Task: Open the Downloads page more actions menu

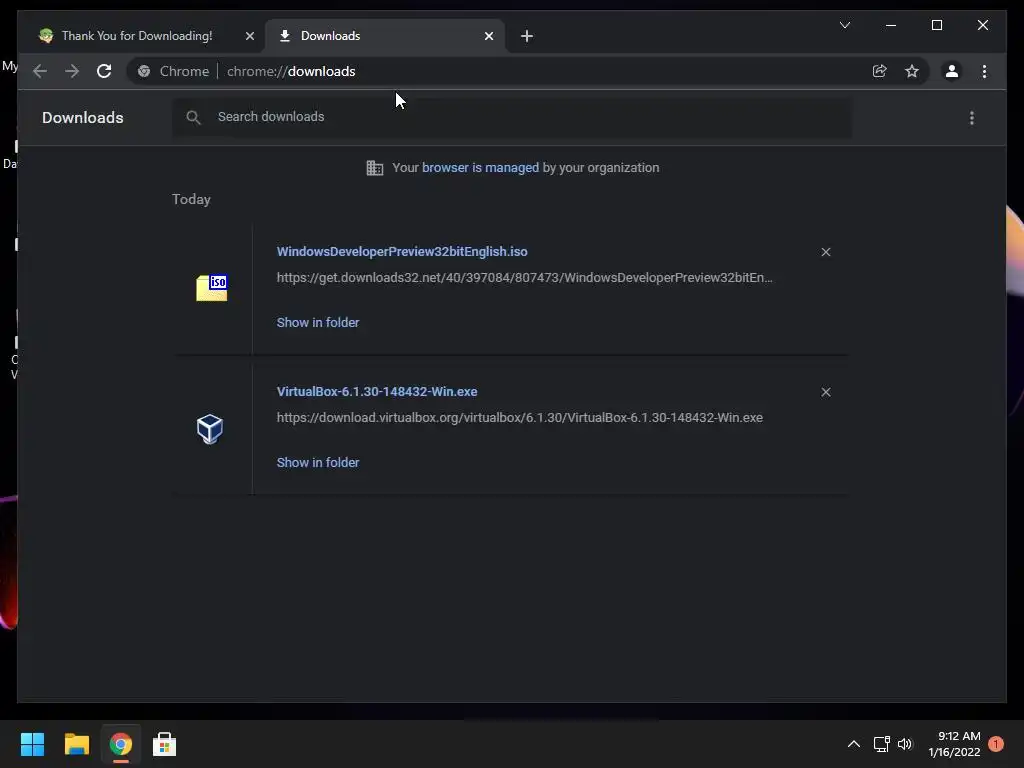Action: (972, 118)
